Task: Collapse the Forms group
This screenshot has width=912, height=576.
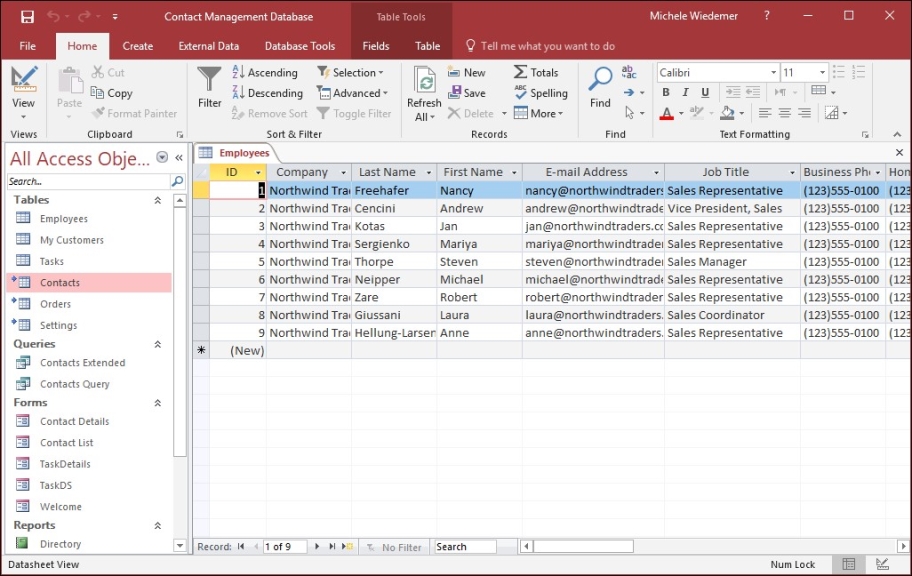Action: point(157,403)
